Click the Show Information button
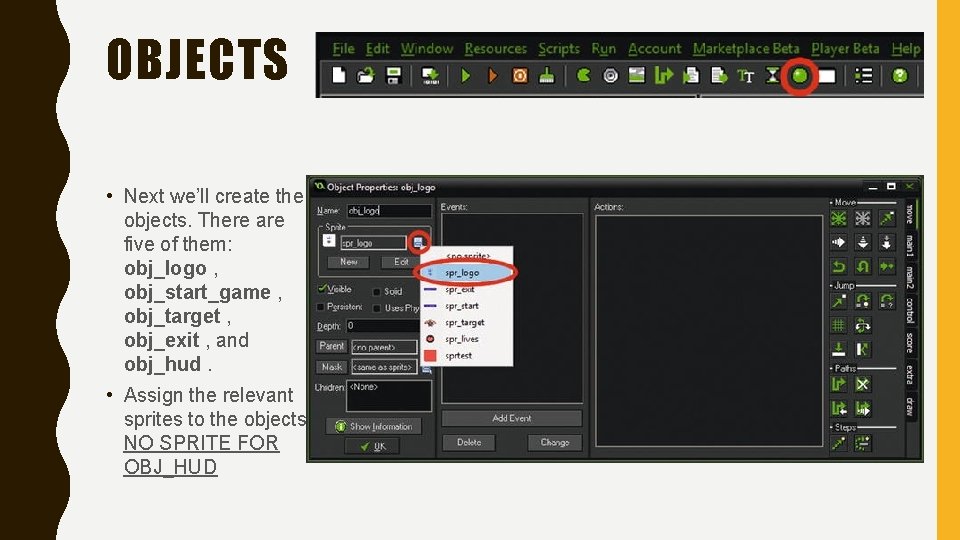Viewport: 960px width, 540px height. pyautogui.click(x=373, y=426)
